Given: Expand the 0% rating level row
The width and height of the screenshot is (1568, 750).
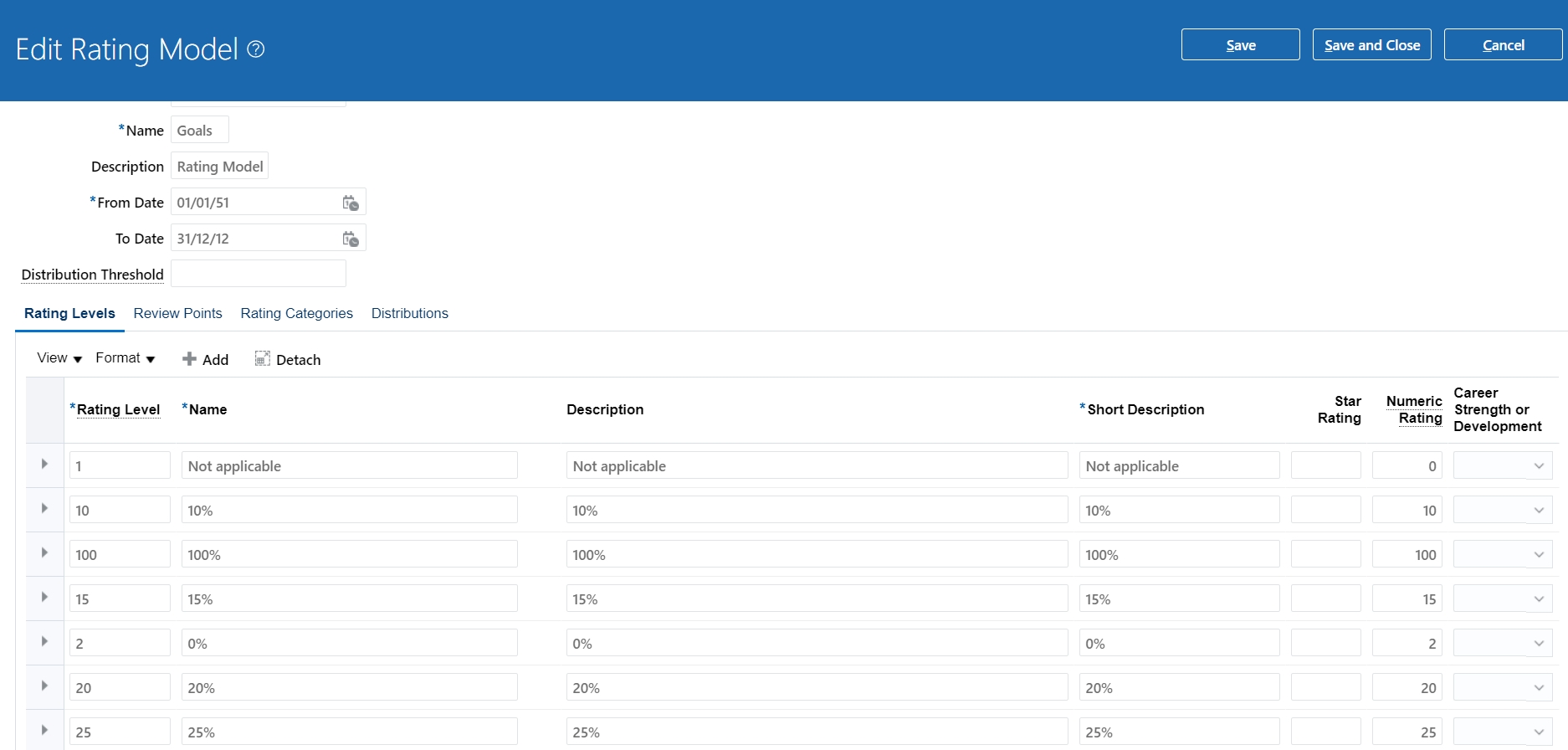Looking at the screenshot, I should pyautogui.click(x=44, y=641).
